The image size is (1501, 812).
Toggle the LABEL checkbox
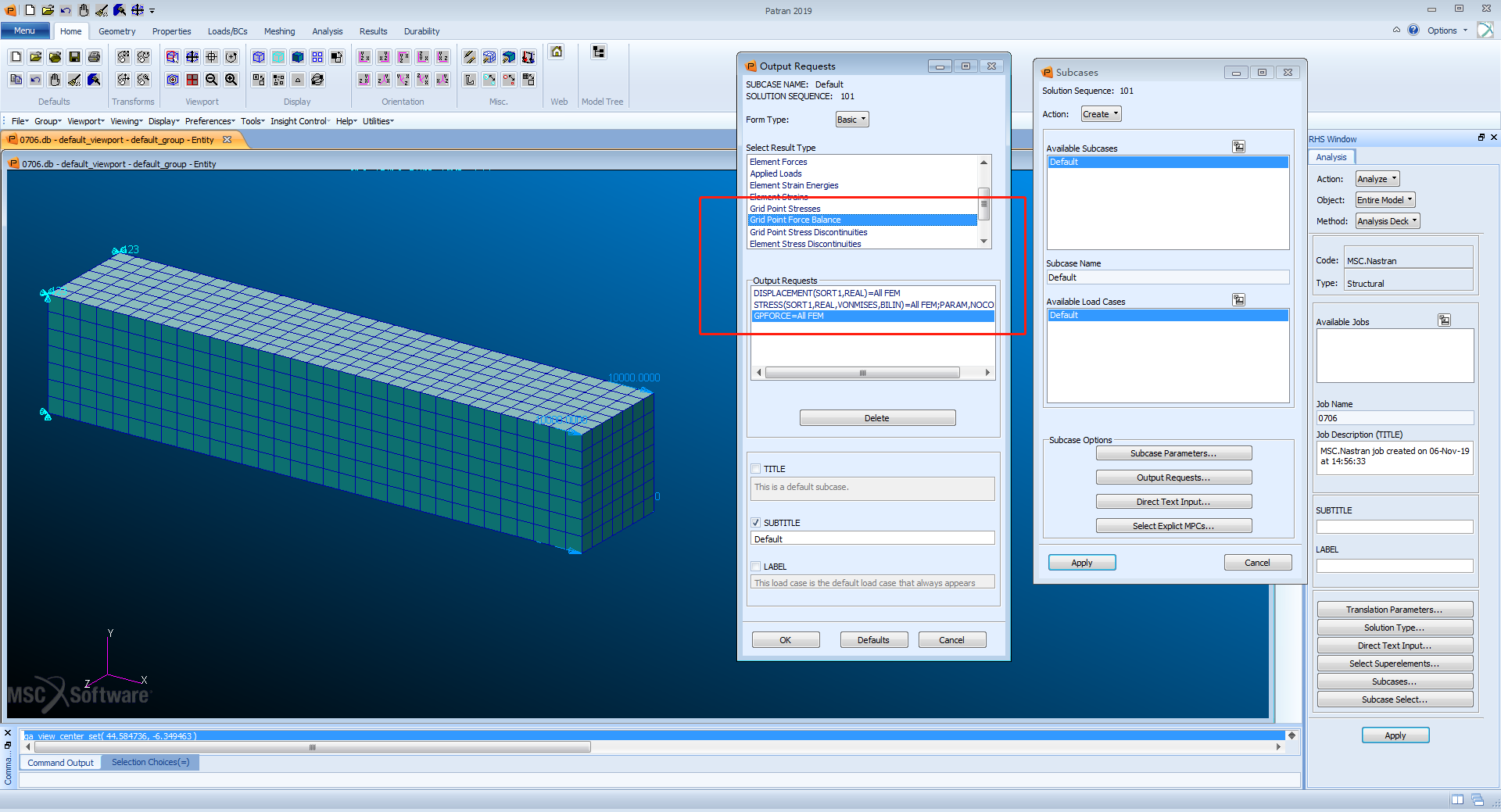(x=756, y=567)
